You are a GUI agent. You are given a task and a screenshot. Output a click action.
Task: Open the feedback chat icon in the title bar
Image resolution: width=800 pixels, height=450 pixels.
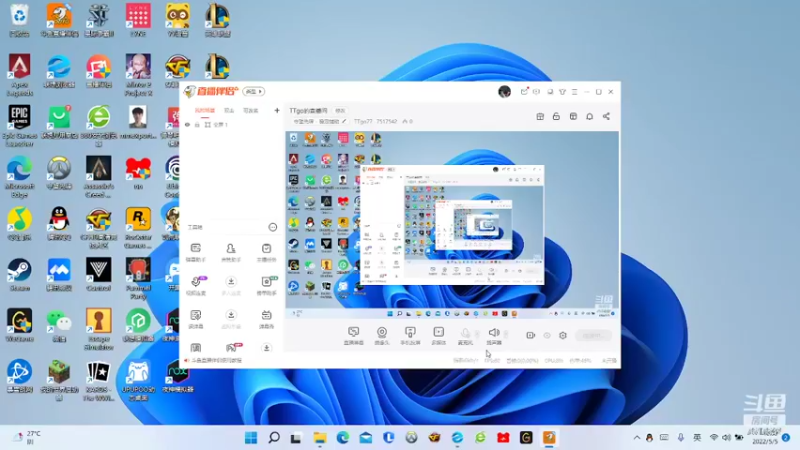point(536,92)
